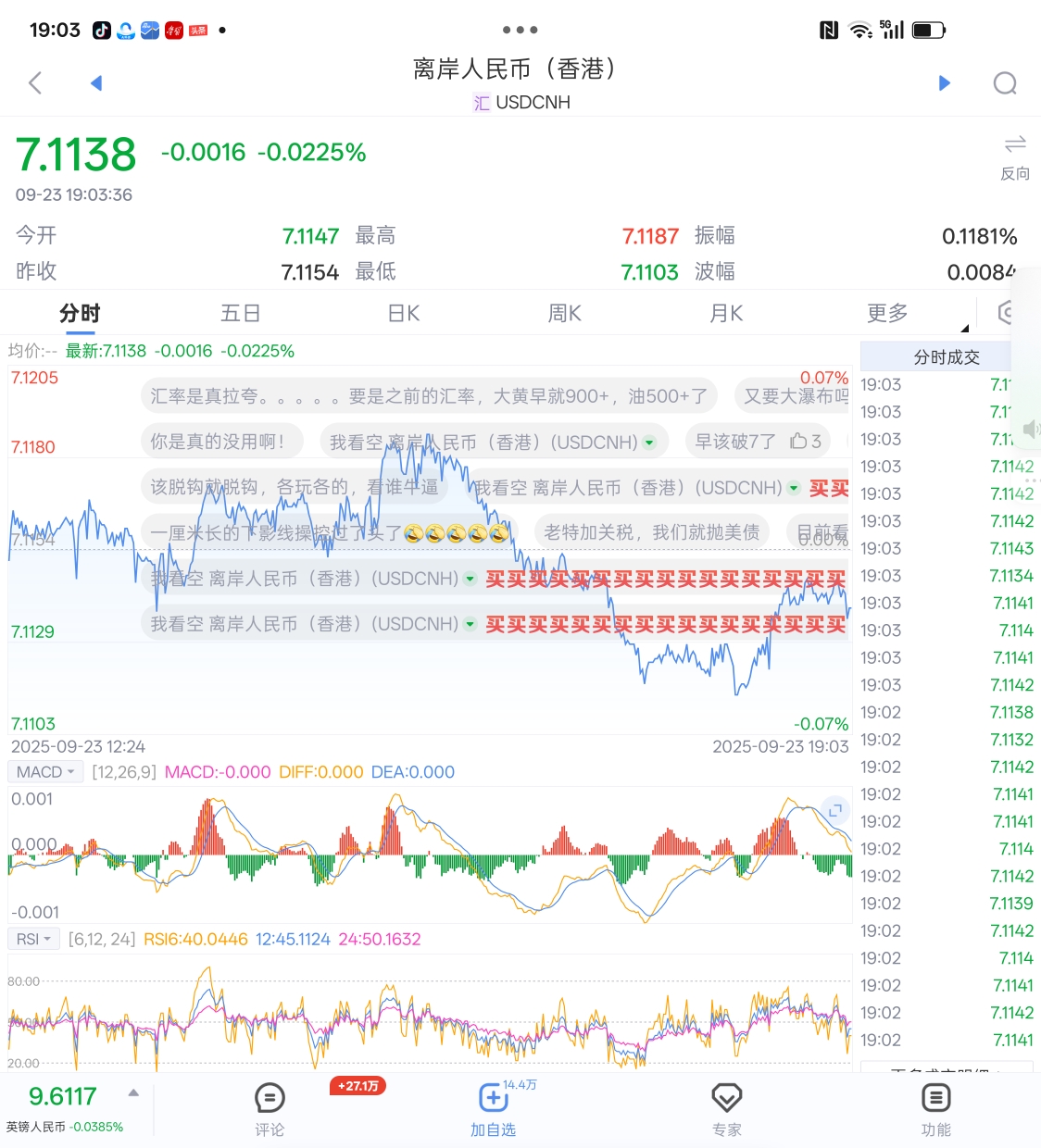Screen dimensions: 1041x1148
Task: Expand bottom ticker 9.6117 arrow
Action: [x=133, y=1093]
